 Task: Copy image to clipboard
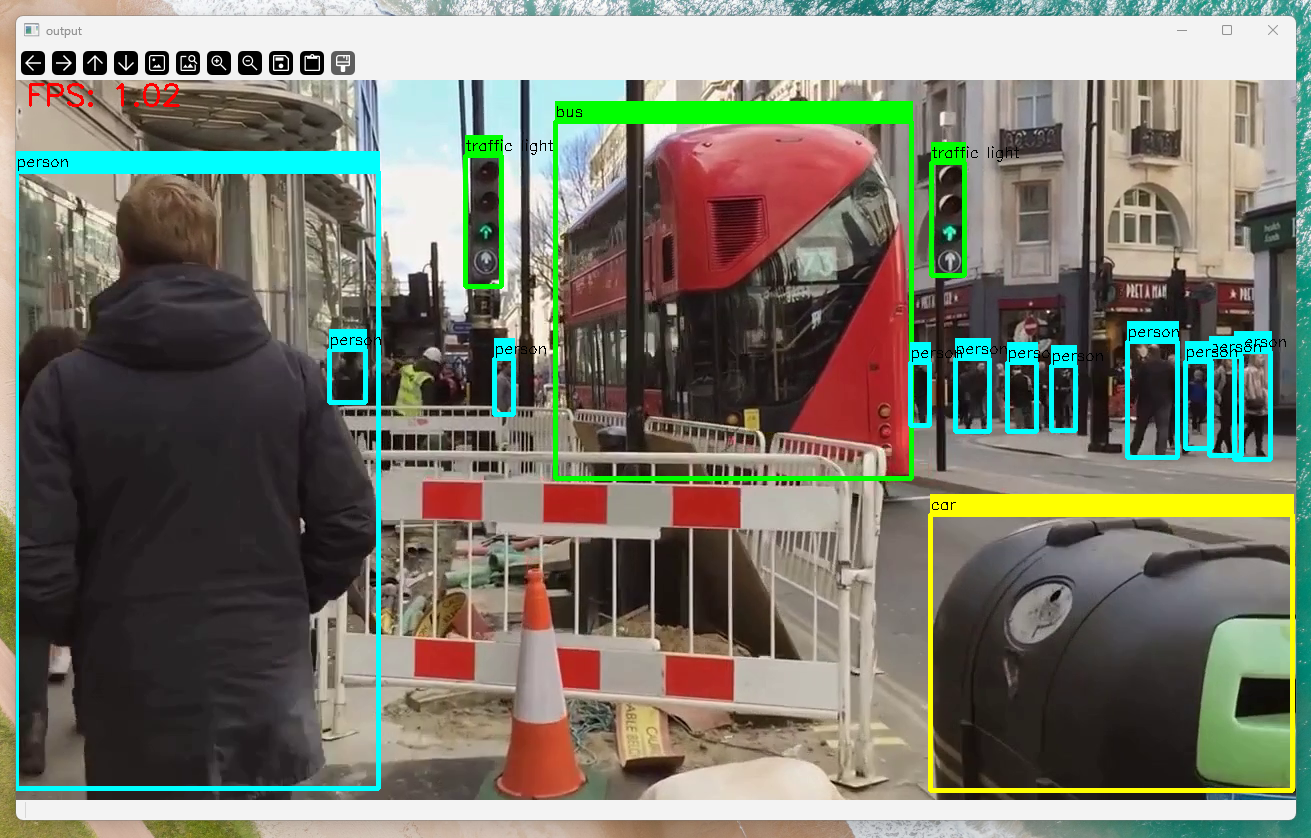point(312,63)
